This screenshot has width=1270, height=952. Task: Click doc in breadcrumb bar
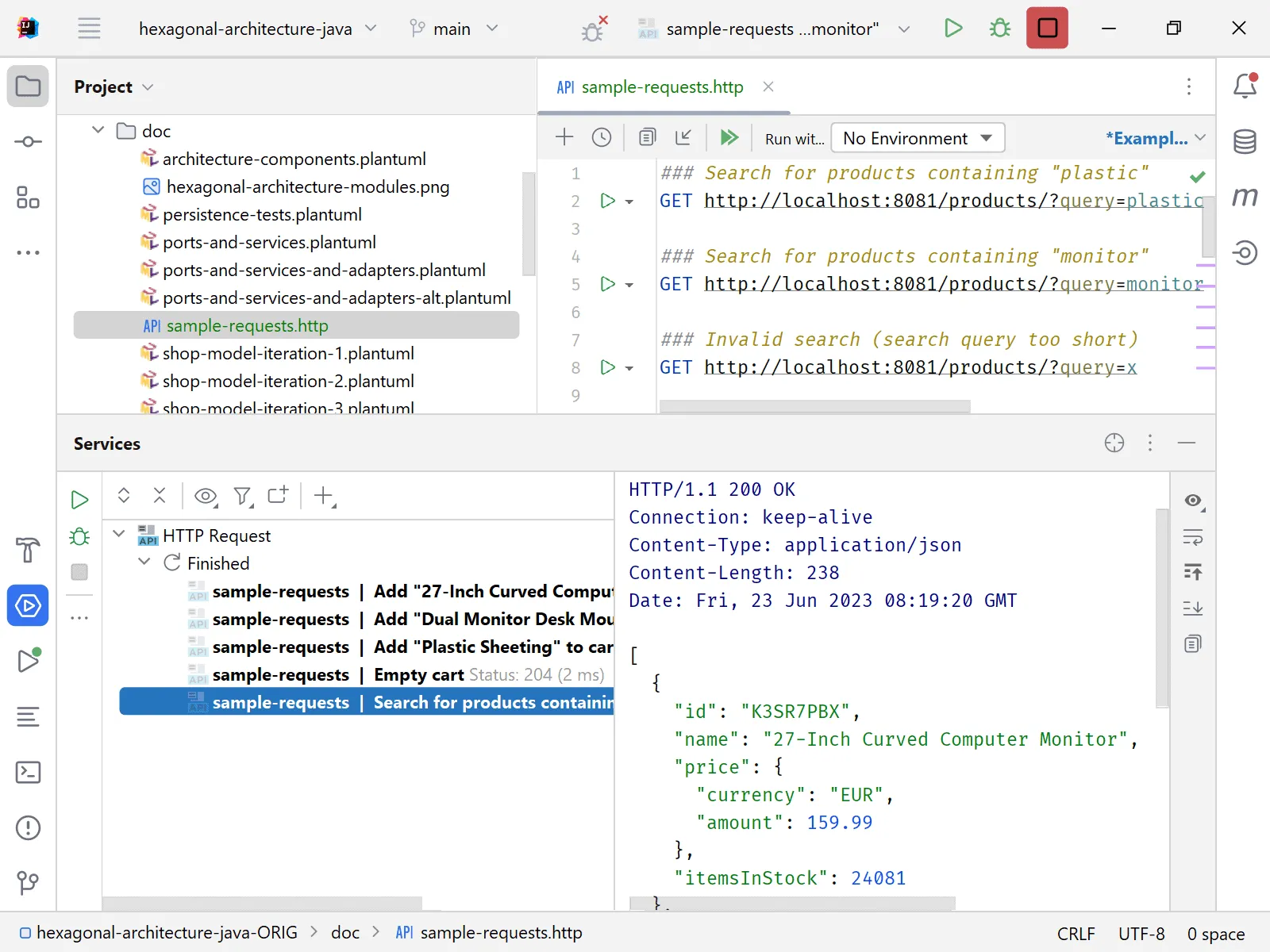pyautogui.click(x=345, y=933)
